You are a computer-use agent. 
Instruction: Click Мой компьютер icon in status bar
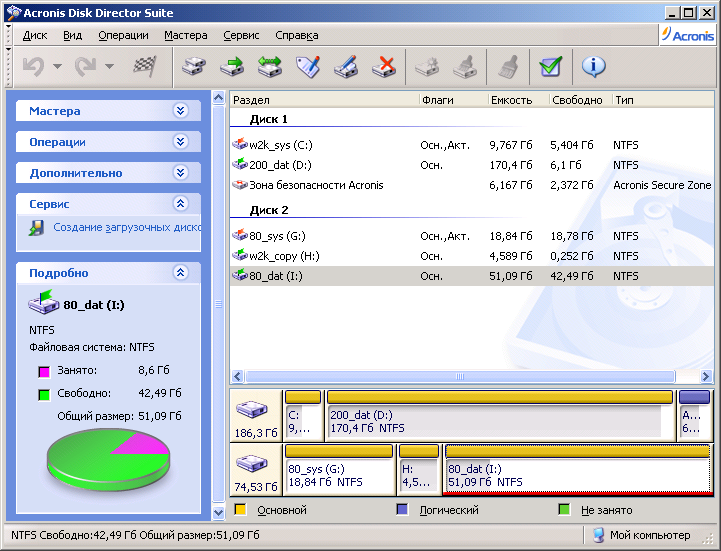point(599,535)
